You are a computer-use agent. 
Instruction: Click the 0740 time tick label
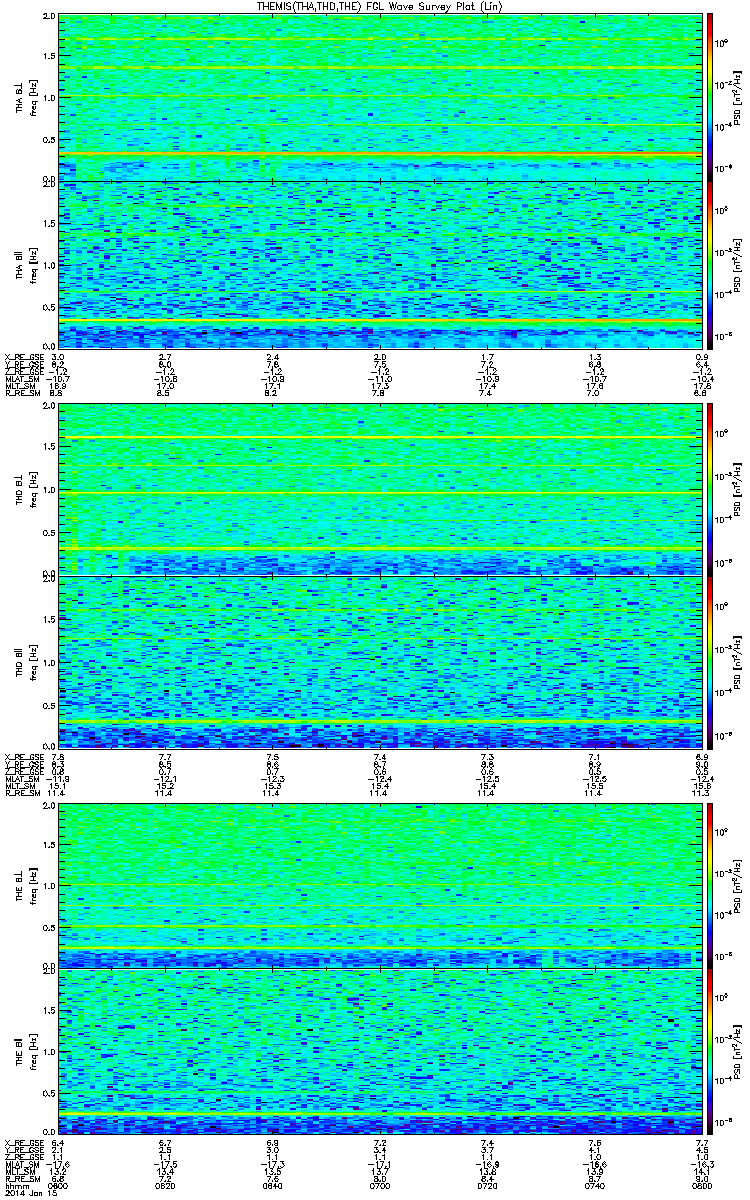(x=594, y=1185)
